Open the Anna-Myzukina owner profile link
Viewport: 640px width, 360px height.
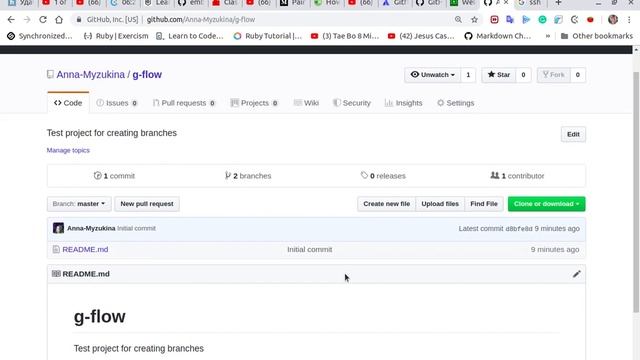coord(90,75)
